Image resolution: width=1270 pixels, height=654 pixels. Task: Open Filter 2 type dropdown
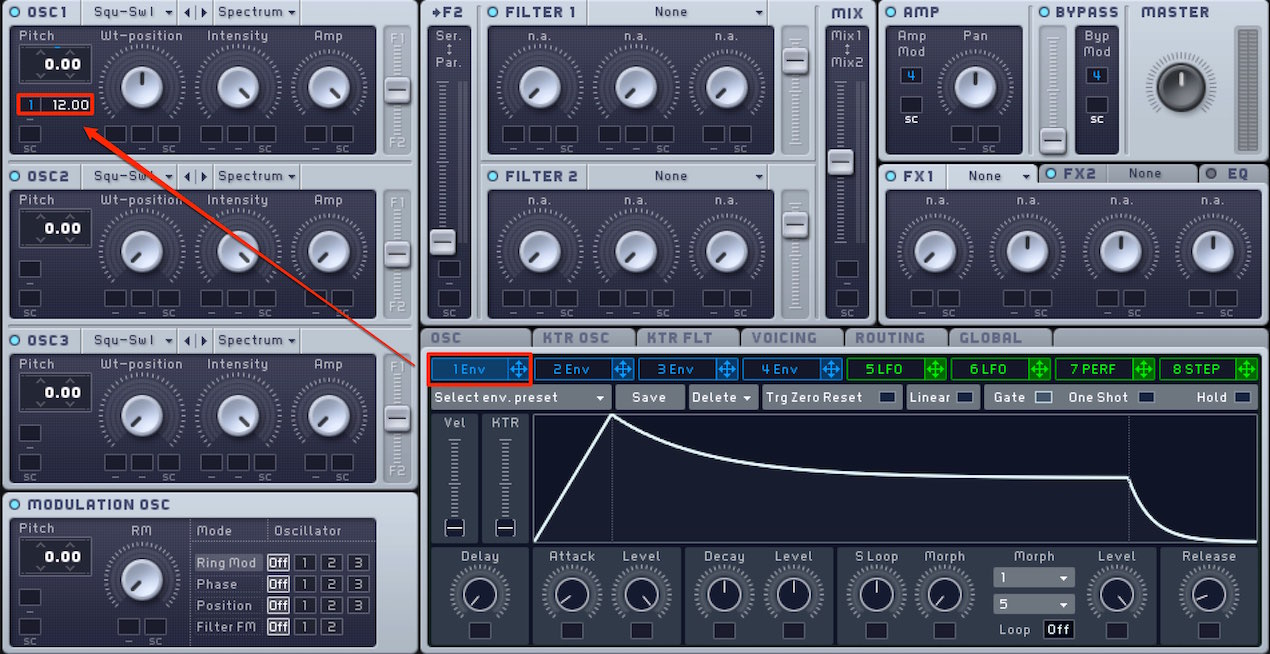tap(678, 176)
